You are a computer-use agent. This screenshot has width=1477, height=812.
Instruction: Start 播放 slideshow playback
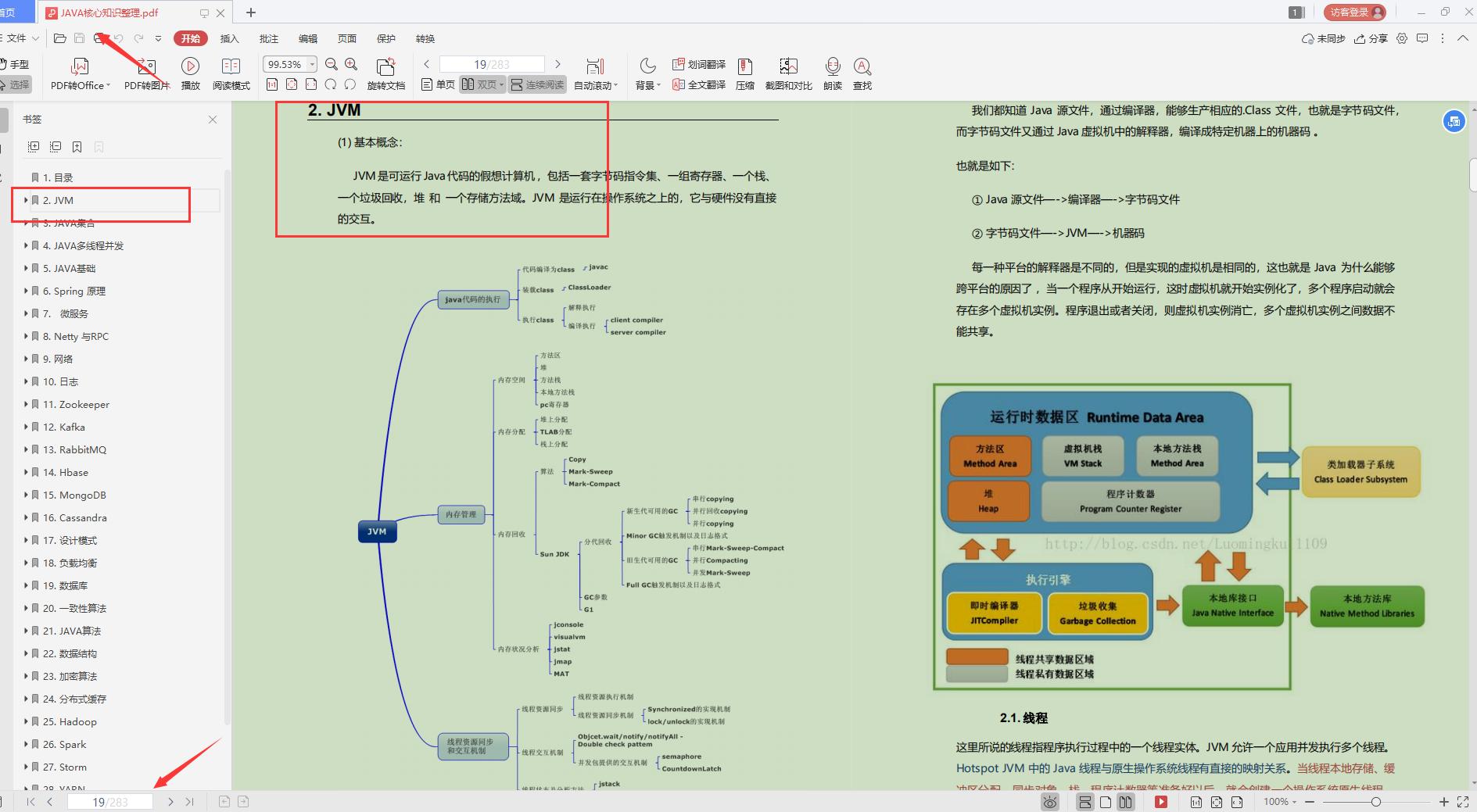(x=190, y=73)
